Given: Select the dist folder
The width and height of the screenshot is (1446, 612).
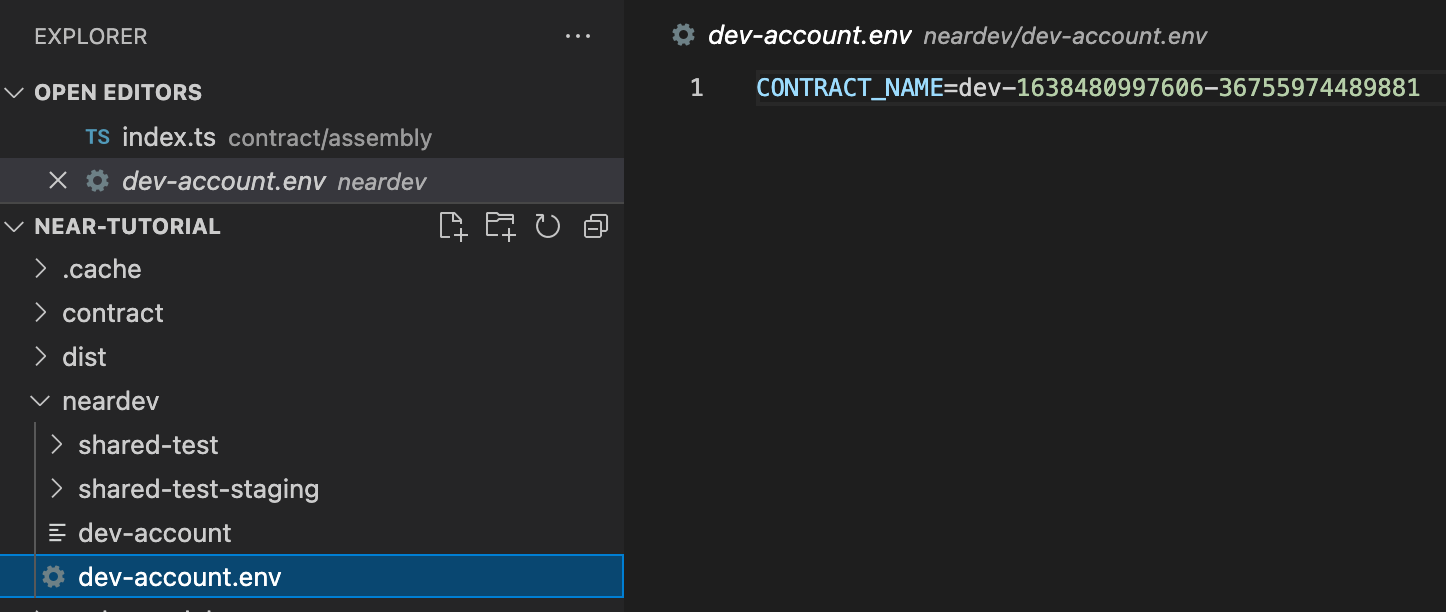Looking at the screenshot, I should pyautogui.click(x=84, y=356).
